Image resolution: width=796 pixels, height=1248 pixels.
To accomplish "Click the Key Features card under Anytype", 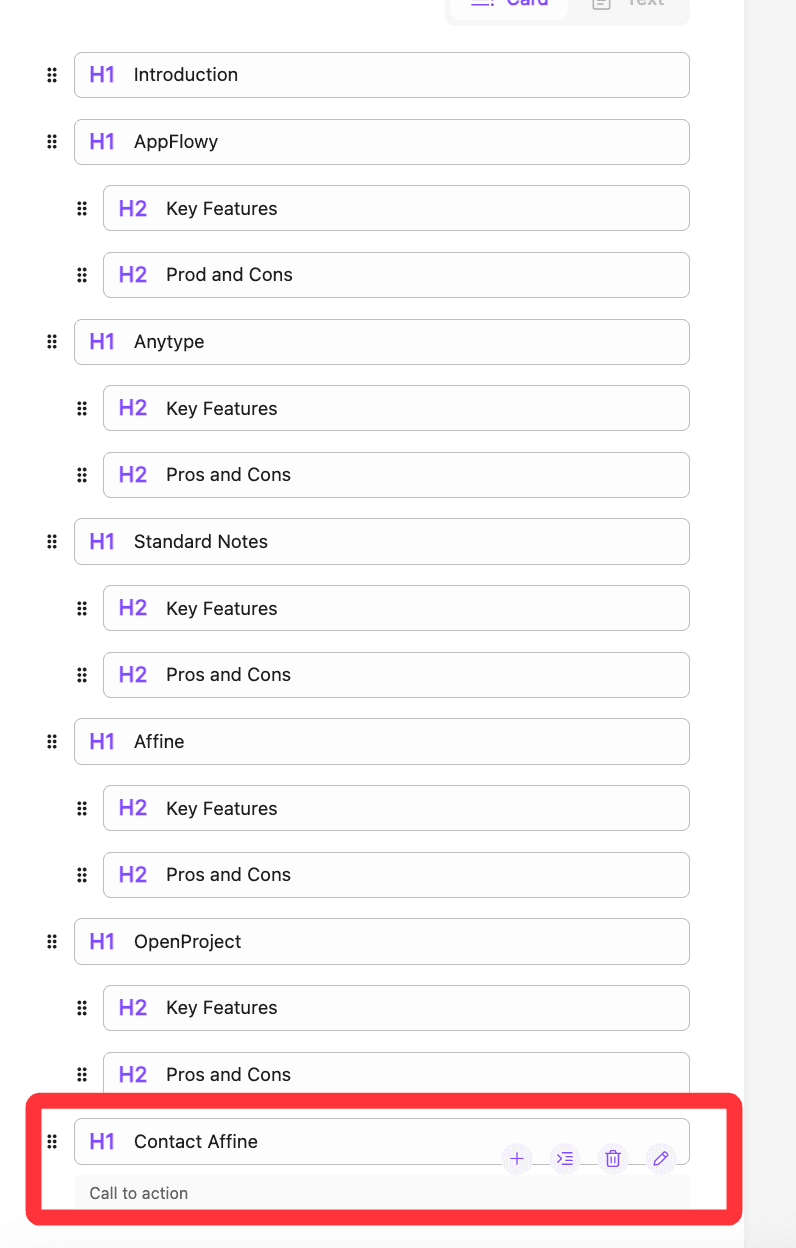I will (x=396, y=408).
